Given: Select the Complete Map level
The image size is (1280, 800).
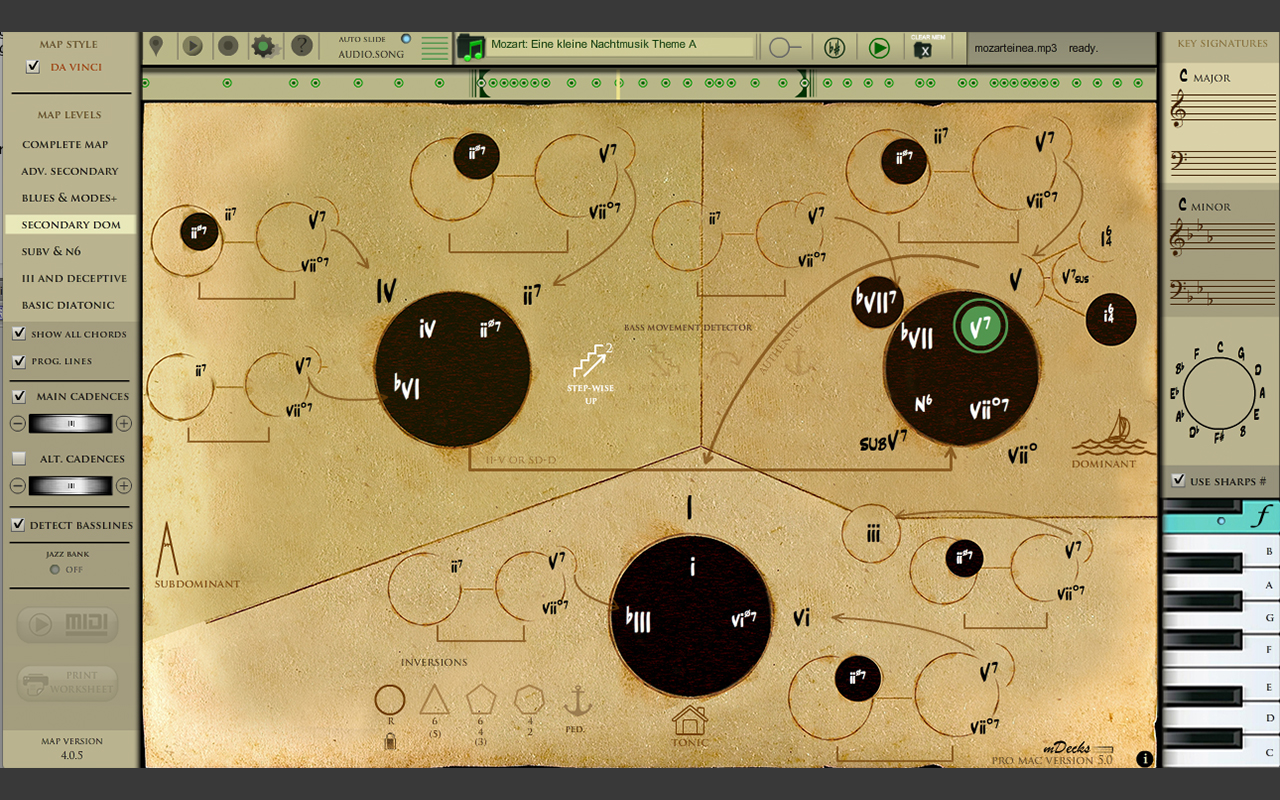Looking at the screenshot, I should point(66,144).
